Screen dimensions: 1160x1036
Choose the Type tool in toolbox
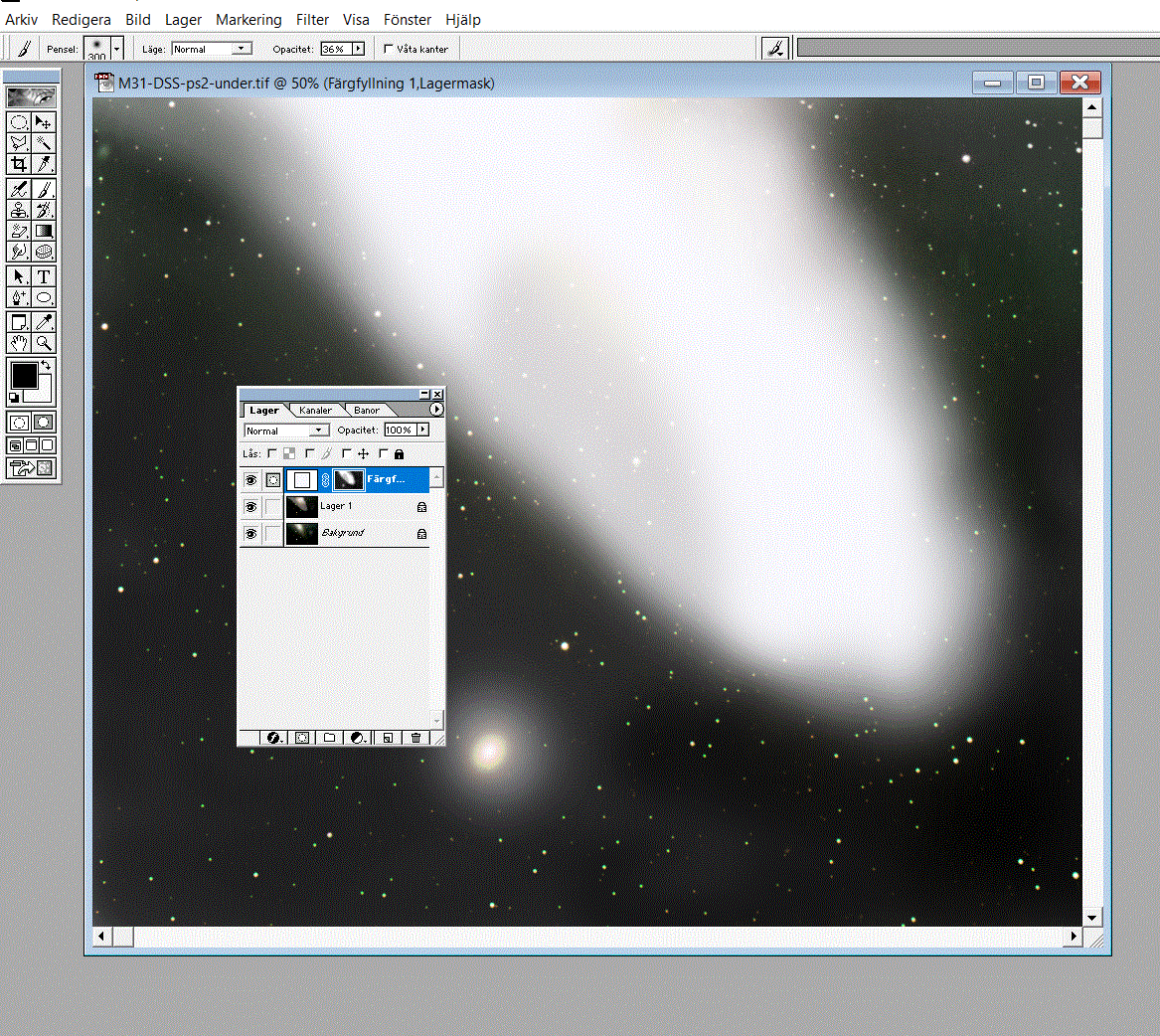(44, 276)
